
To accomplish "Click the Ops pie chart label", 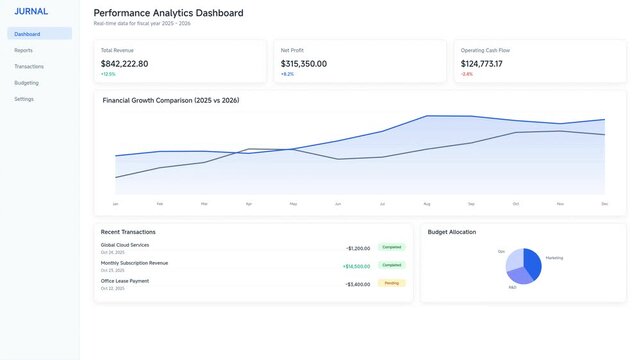I will point(501,251).
